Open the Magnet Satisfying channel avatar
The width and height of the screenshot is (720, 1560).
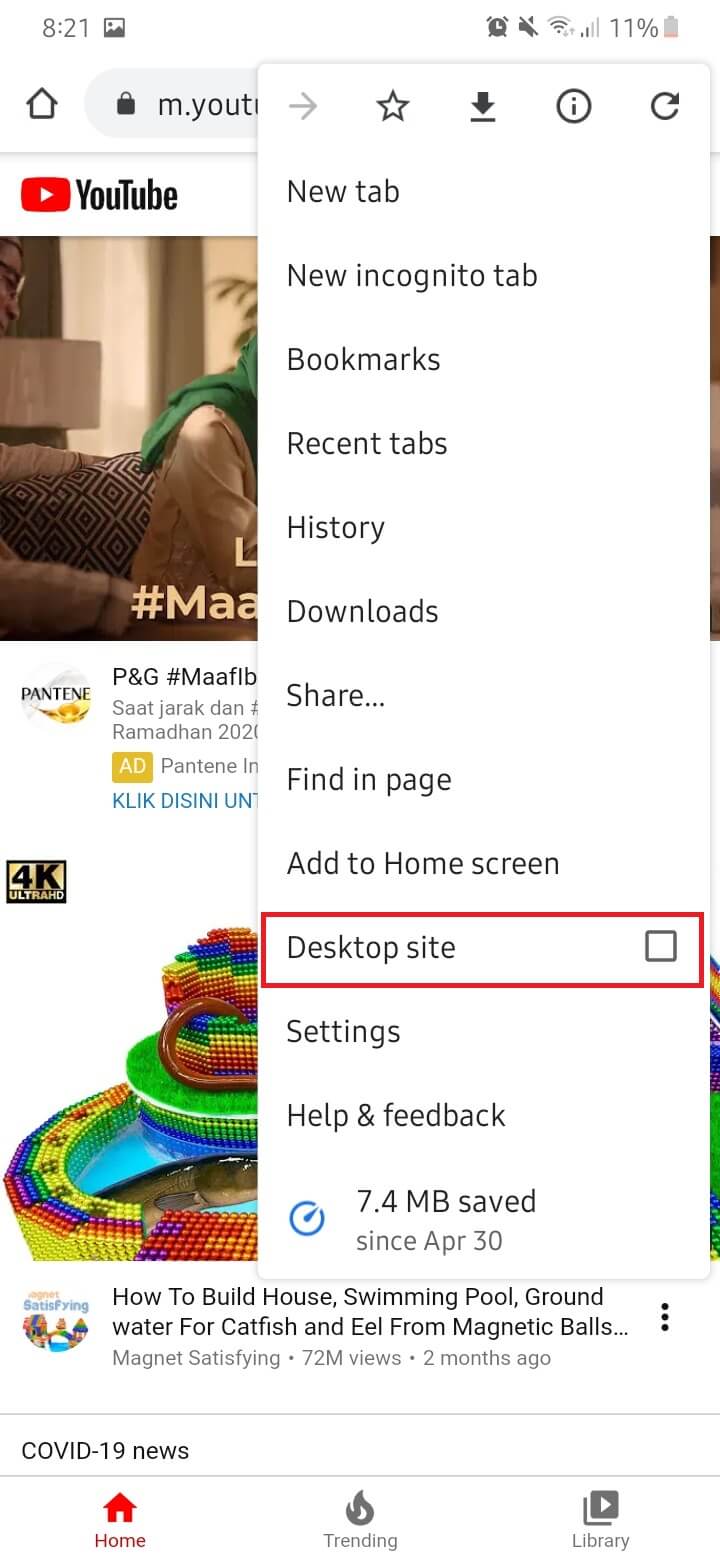(x=55, y=1319)
